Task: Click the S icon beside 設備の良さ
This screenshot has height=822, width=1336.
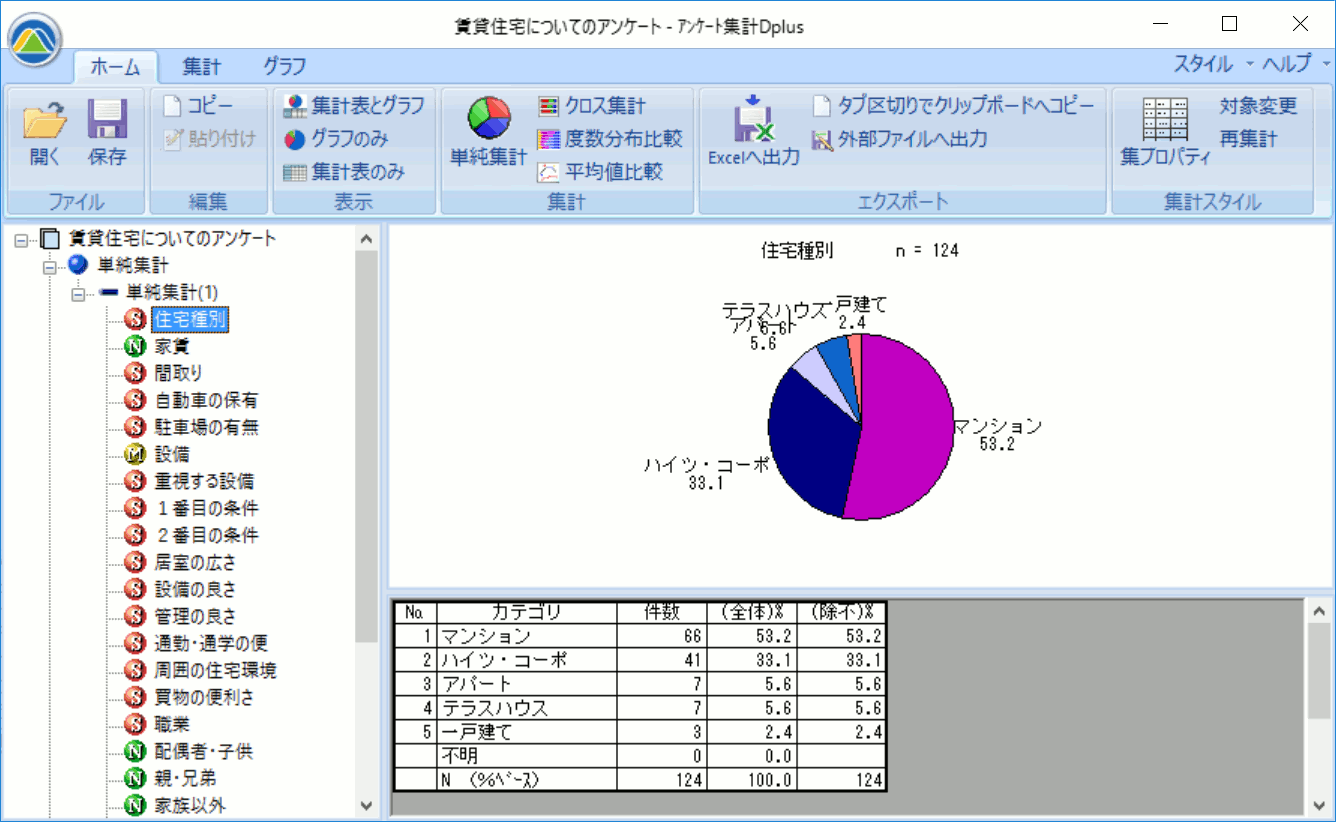Action: 135,589
